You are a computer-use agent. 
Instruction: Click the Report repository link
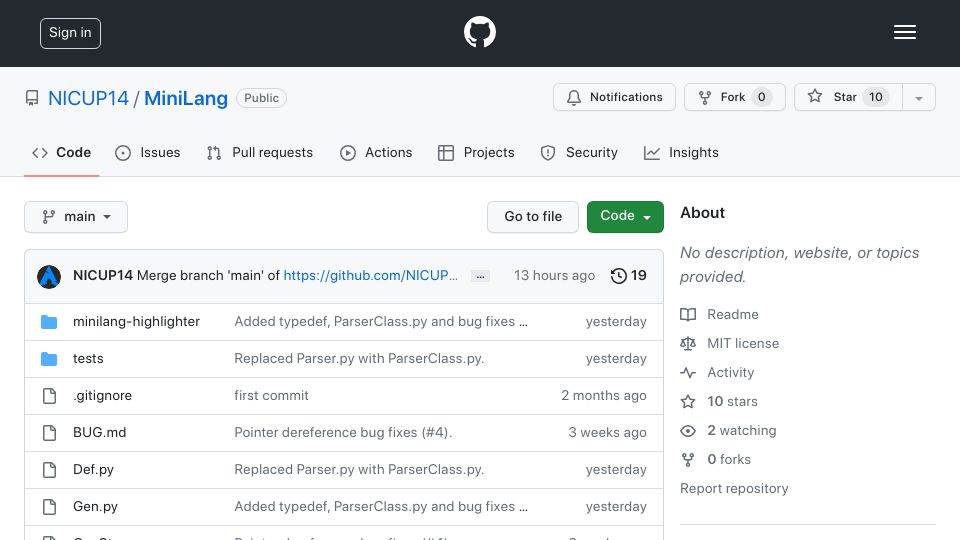(x=734, y=489)
